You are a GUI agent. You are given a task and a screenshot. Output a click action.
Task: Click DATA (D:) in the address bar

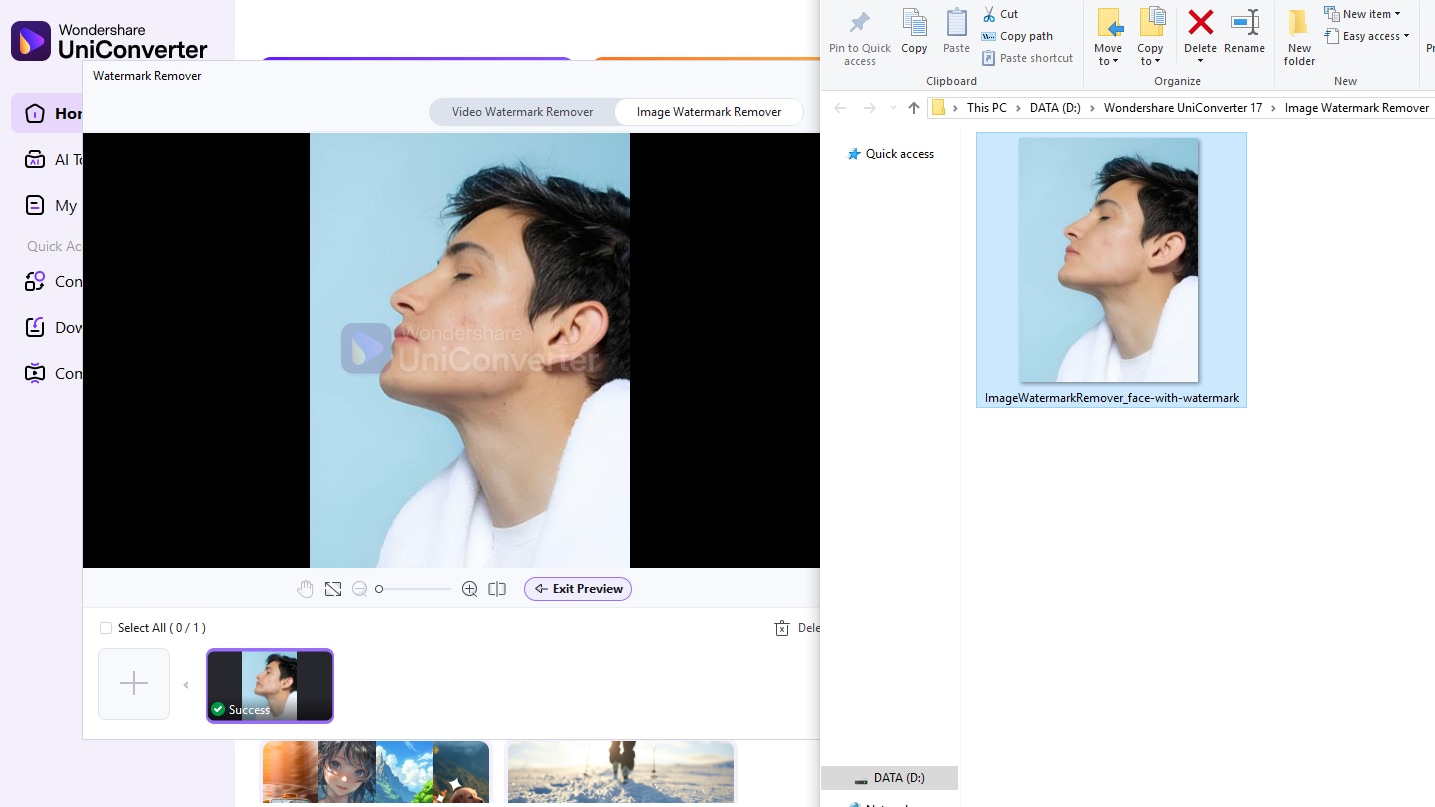click(1055, 108)
